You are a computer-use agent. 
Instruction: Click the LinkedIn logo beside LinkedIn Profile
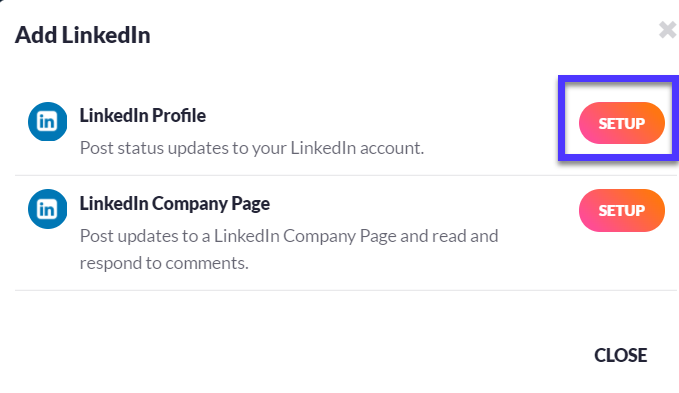pyautogui.click(x=48, y=122)
